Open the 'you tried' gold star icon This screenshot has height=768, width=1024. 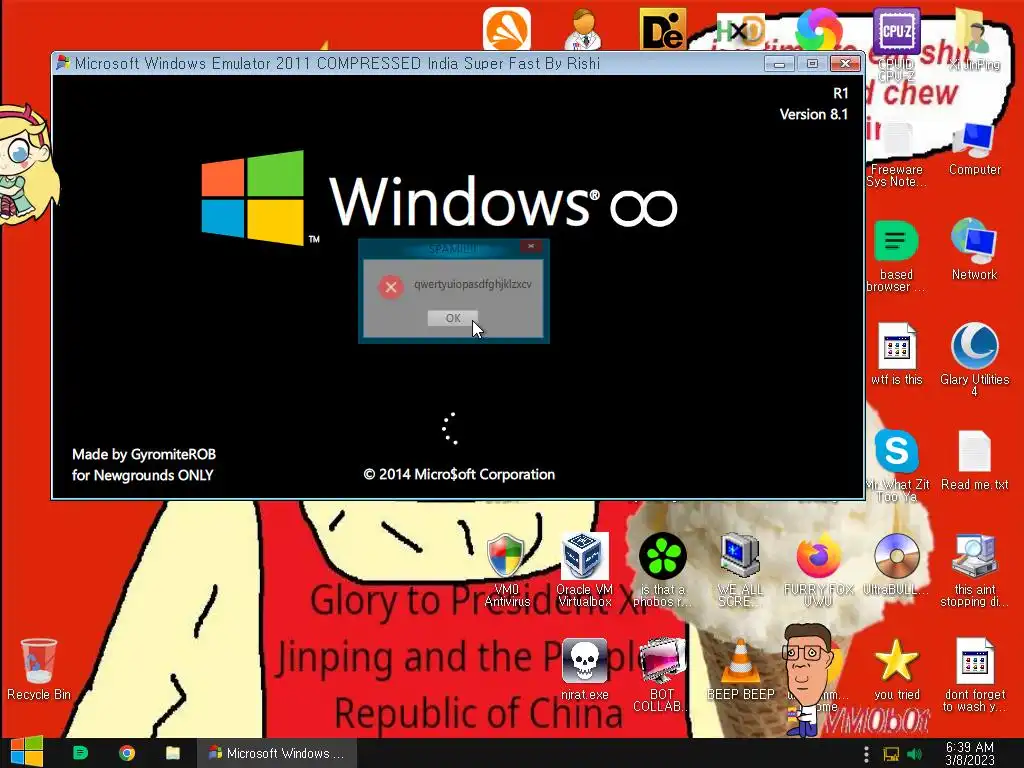[897, 669]
